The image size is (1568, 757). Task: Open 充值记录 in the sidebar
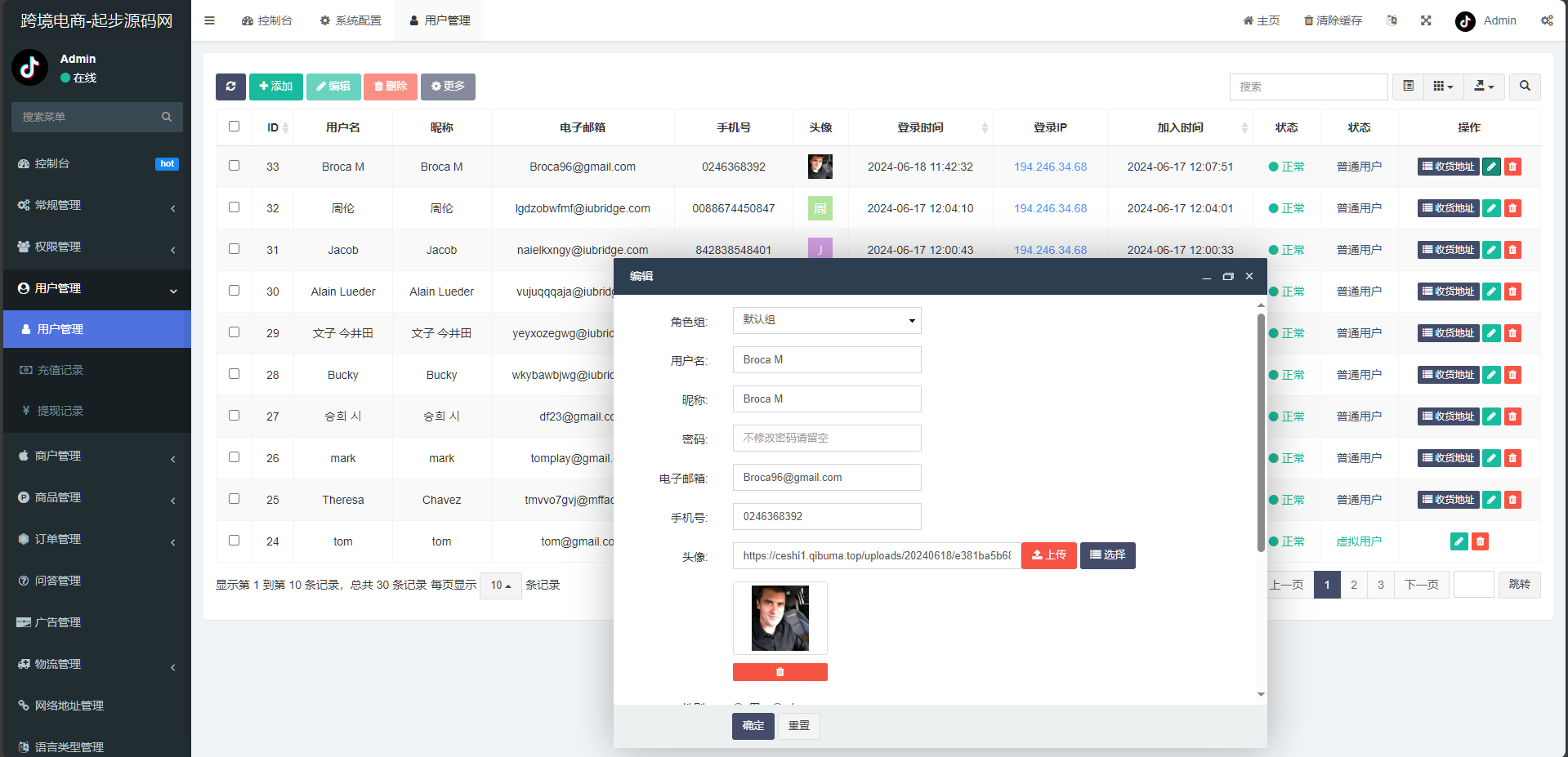click(x=97, y=370)
